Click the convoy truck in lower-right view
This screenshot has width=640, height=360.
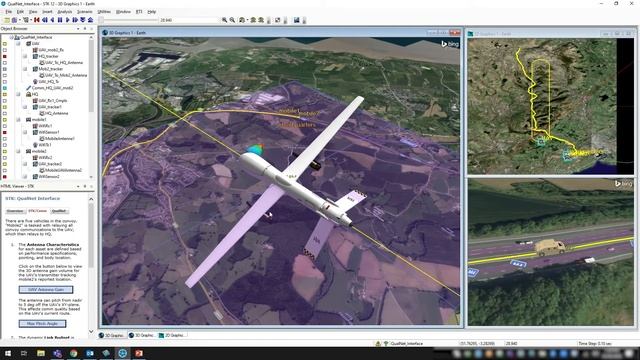[x=550, y=247]
